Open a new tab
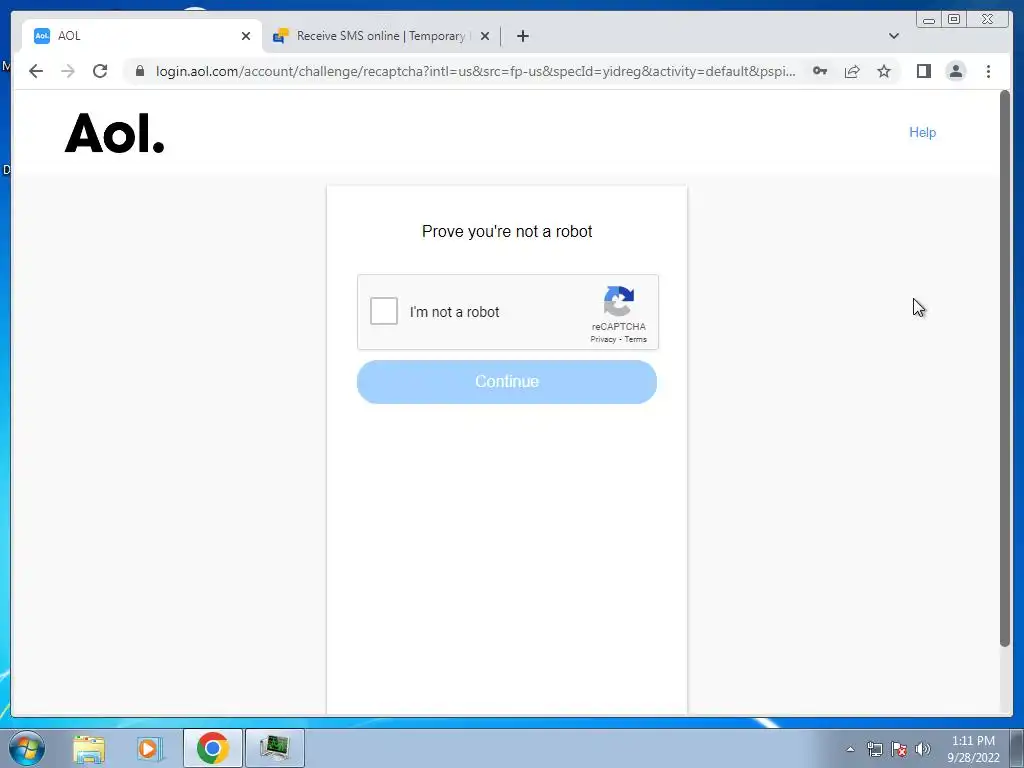 click(522, 36)
